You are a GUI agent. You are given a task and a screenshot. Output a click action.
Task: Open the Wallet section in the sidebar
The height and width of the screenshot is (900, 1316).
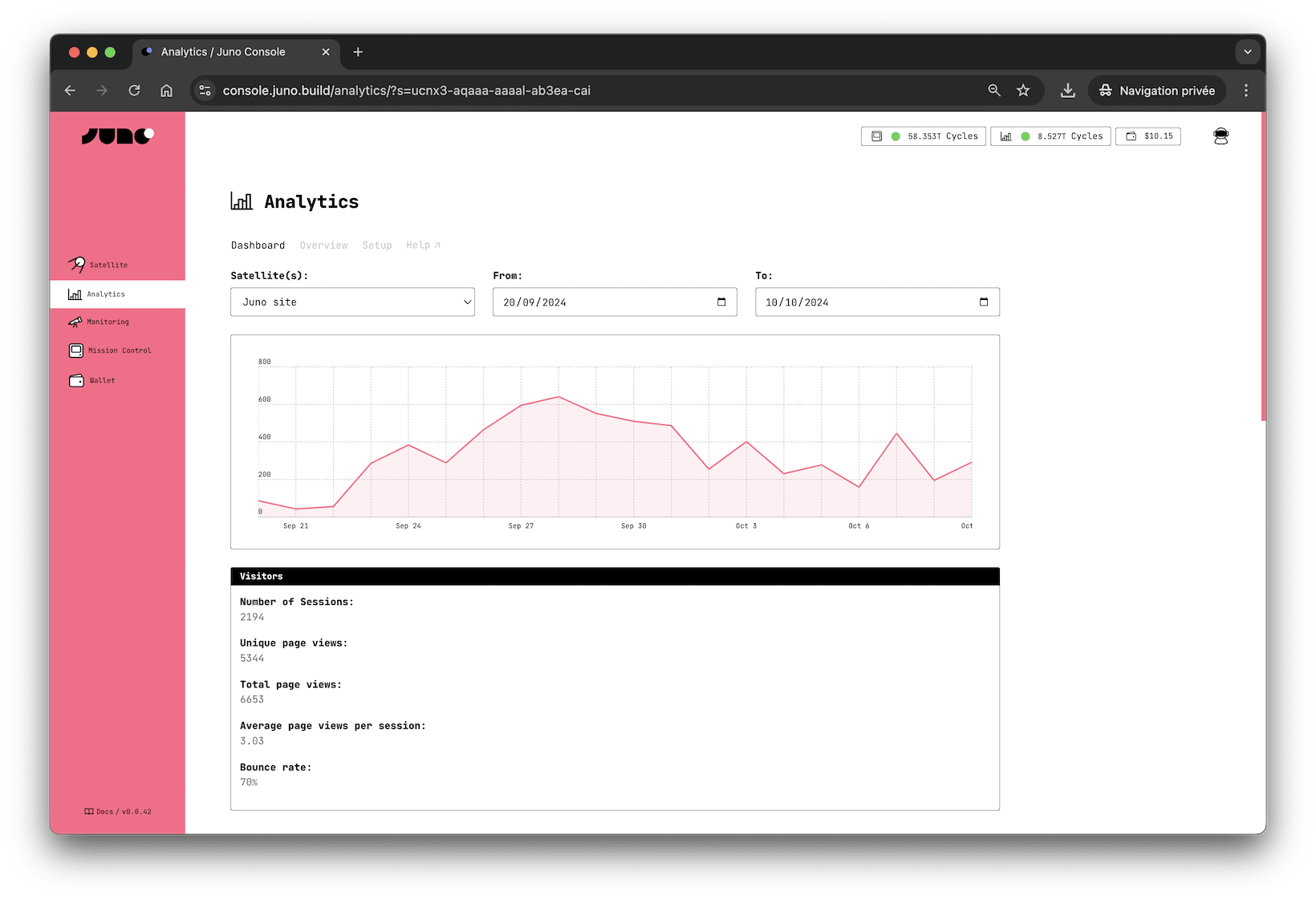click(x=101, y=380)
